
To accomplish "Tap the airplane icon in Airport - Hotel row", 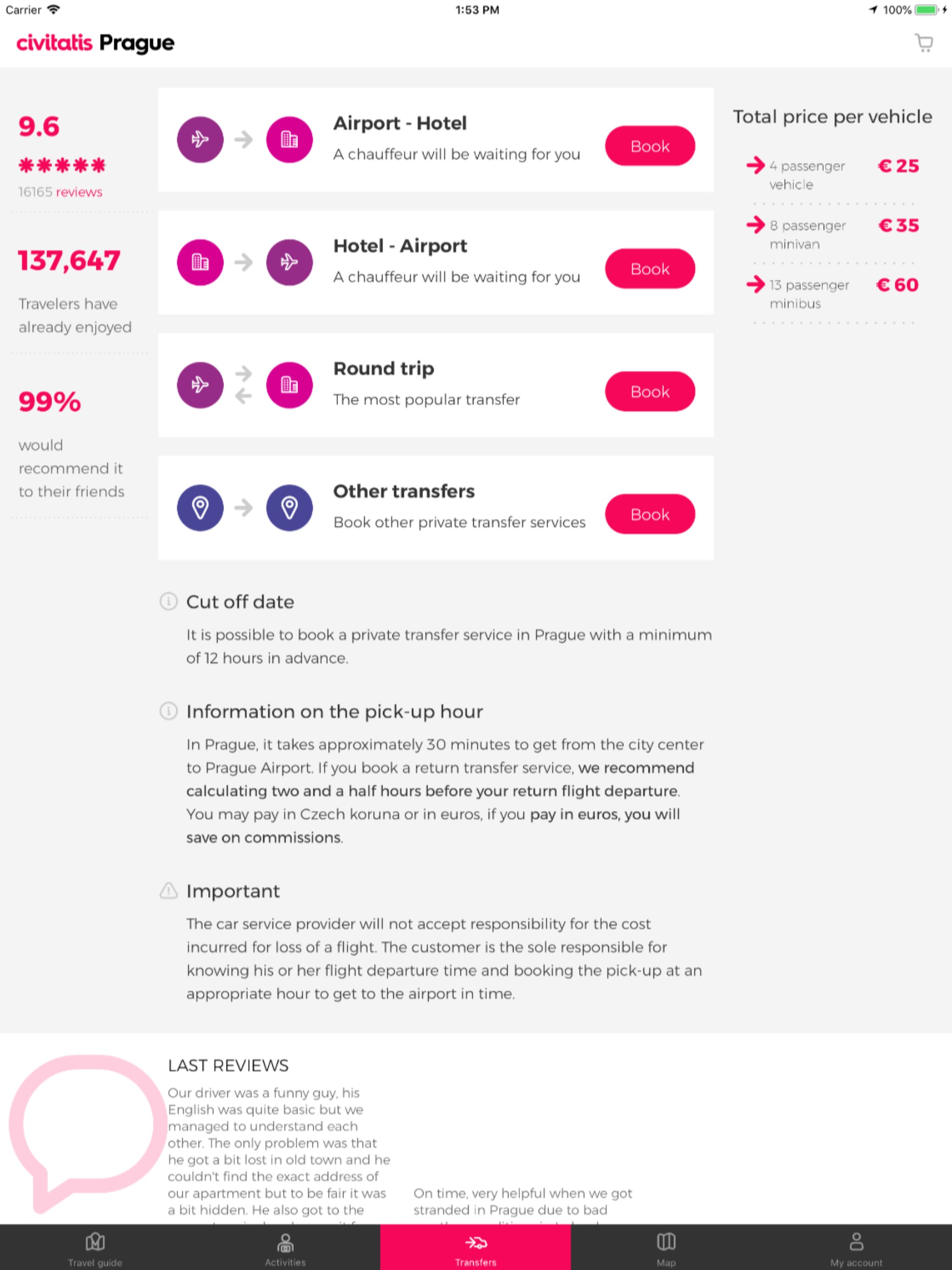I will point(200,139).
